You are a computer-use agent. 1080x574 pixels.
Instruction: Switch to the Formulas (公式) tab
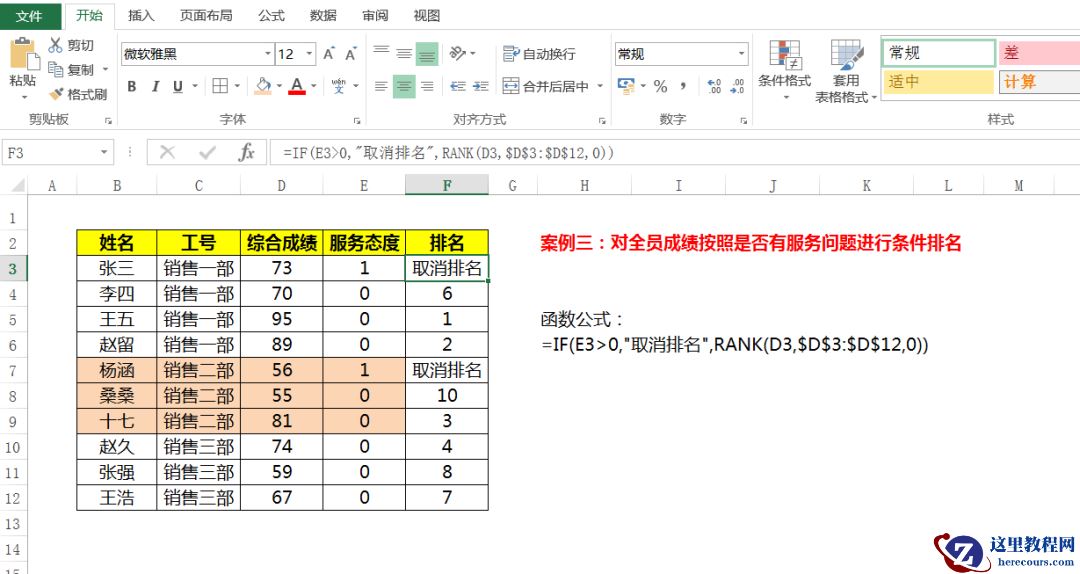[x=271, y=15]
